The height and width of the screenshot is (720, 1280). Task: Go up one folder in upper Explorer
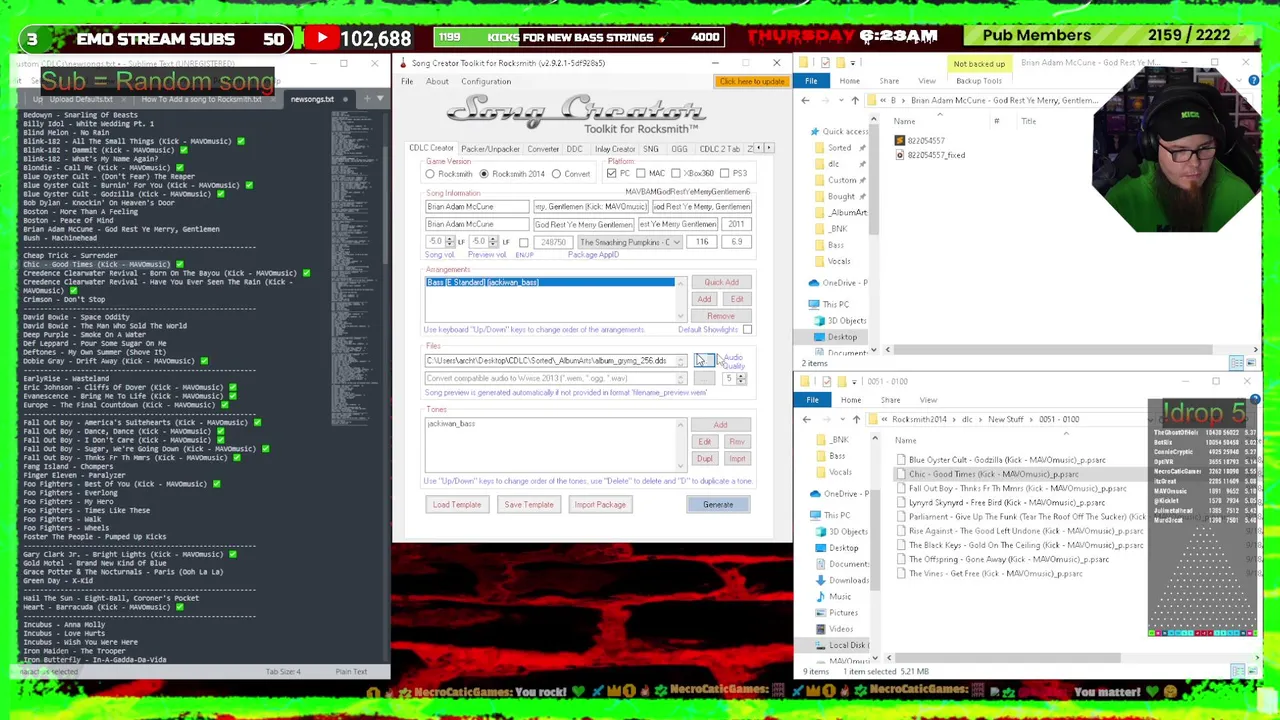[x=855, y=100]
